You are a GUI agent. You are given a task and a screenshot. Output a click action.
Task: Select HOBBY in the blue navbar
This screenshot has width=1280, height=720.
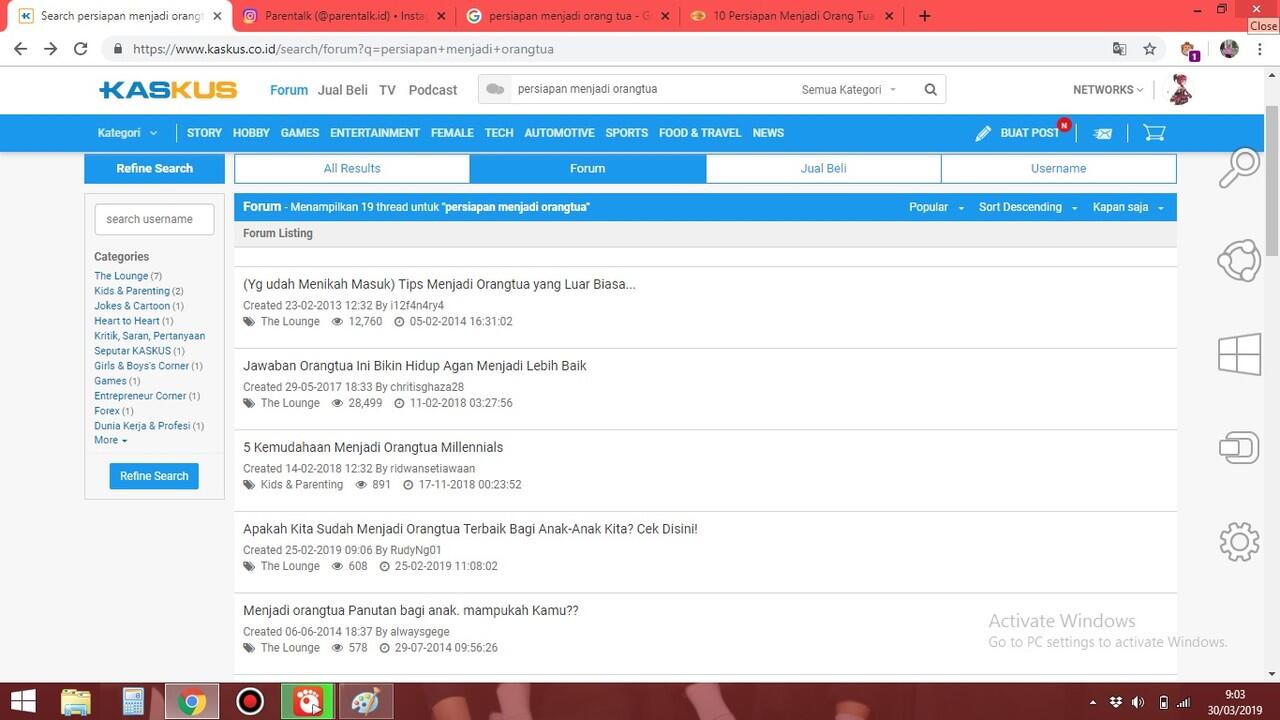(x=251, y=133)
